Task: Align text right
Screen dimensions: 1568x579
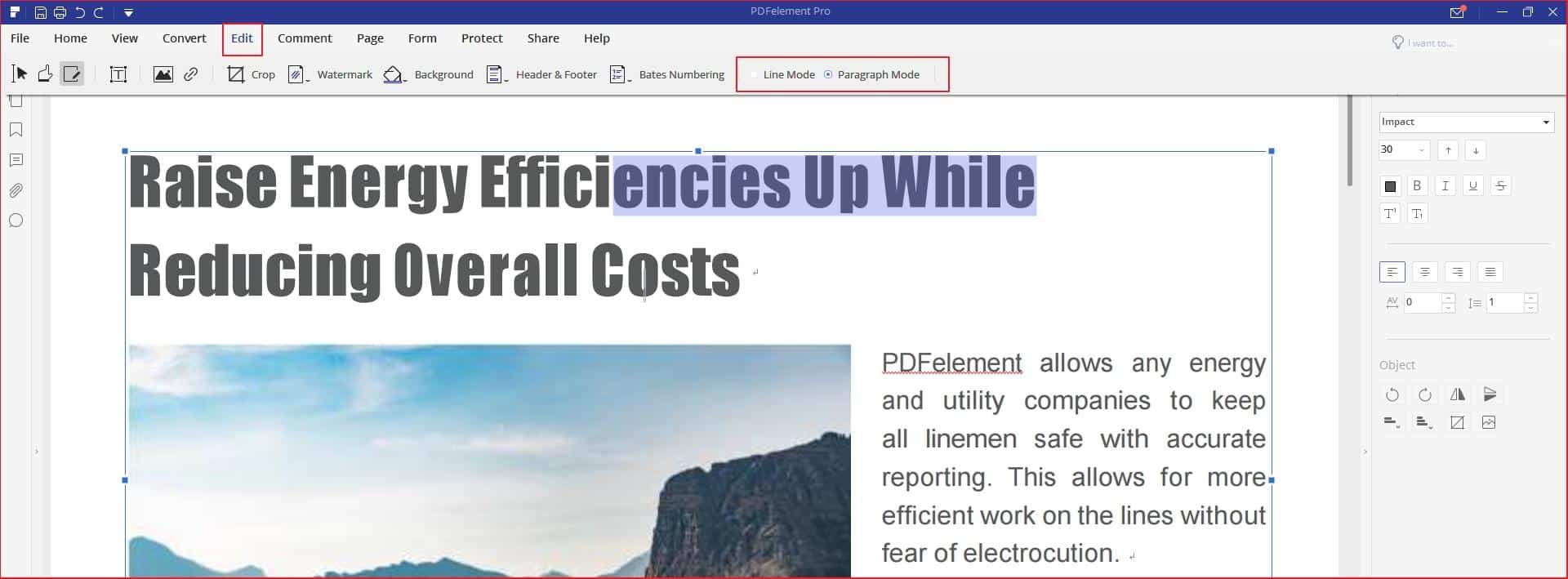Action: 1457,272
